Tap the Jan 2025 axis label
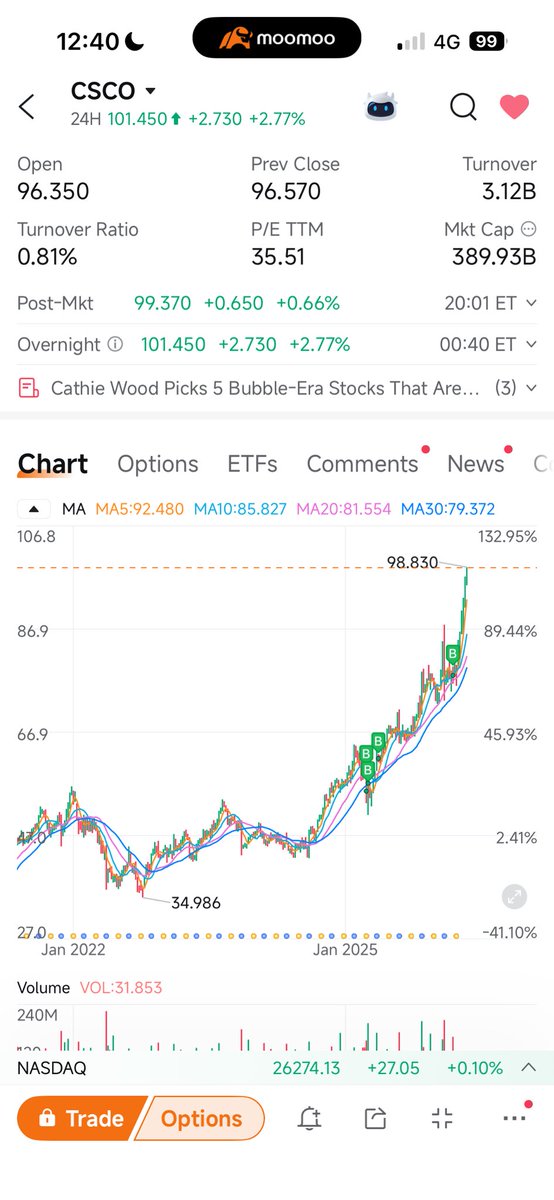 coord(345,949)
